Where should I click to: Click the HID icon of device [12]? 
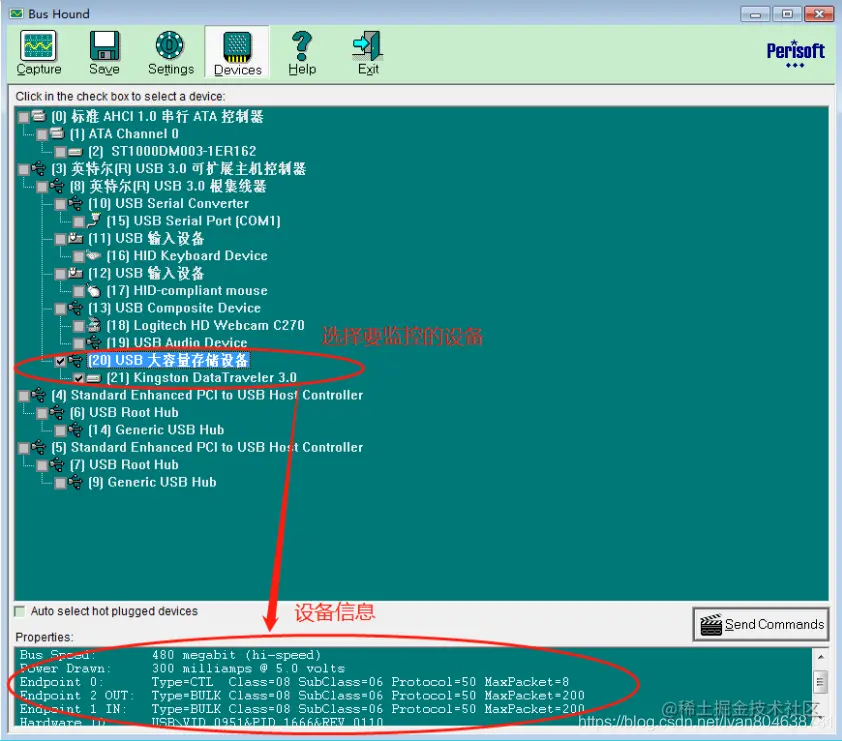[76, 273]
